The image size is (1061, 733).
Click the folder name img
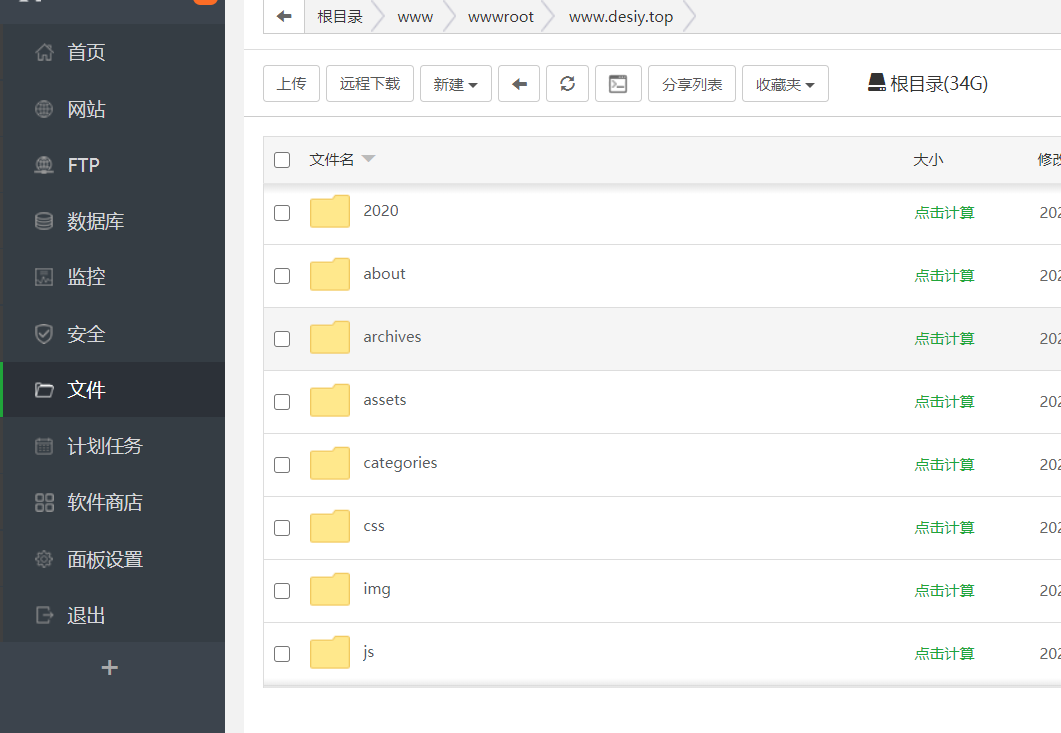point(376,590)
